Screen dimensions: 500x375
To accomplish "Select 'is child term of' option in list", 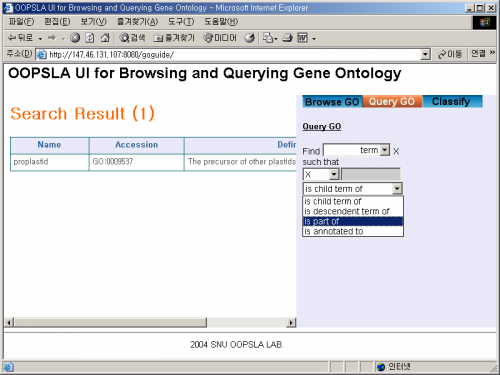I will tap(353, 201).
